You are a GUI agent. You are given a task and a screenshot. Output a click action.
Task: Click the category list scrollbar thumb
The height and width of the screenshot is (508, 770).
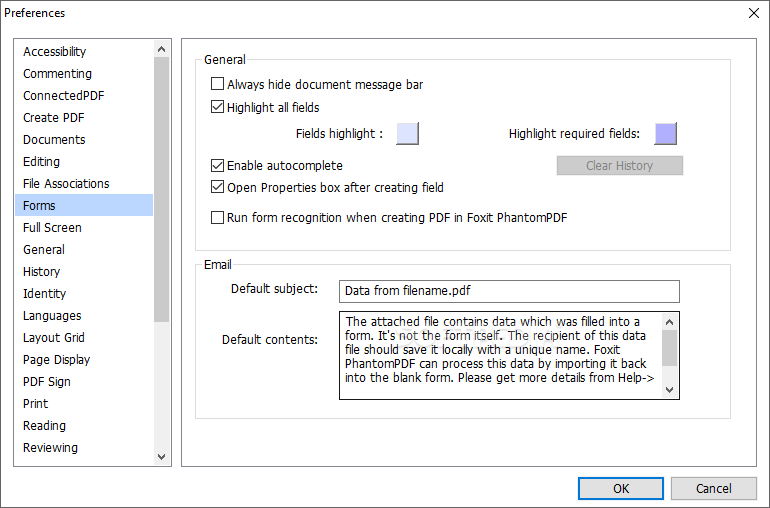click(x=162, y=189)
